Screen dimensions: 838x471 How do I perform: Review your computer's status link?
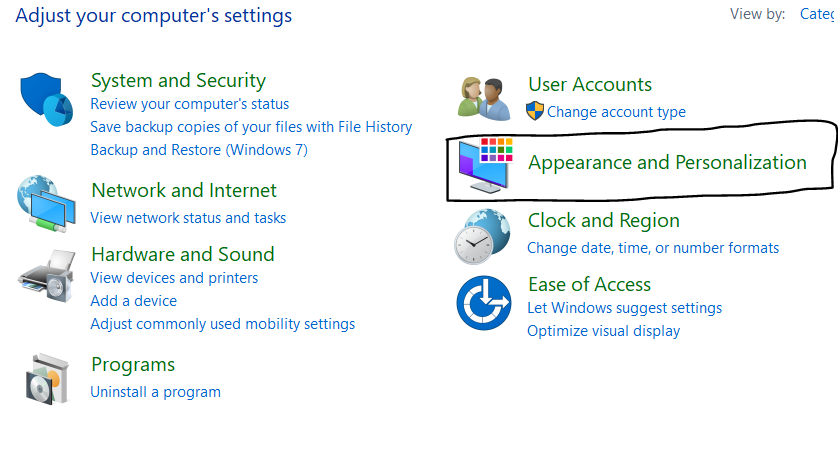(189, 104)
